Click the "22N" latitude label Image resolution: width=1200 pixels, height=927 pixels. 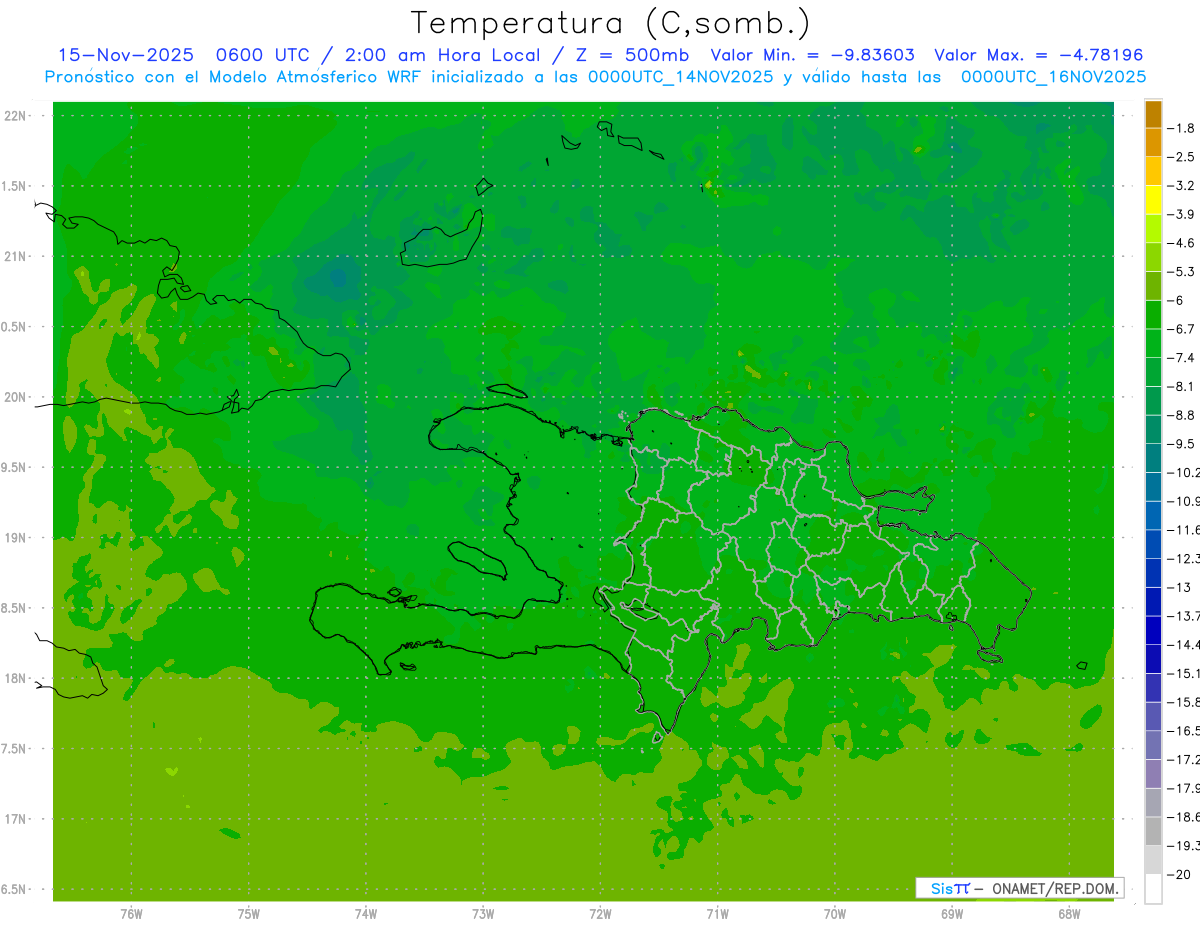pyautogui.click(x=16, y=116)
